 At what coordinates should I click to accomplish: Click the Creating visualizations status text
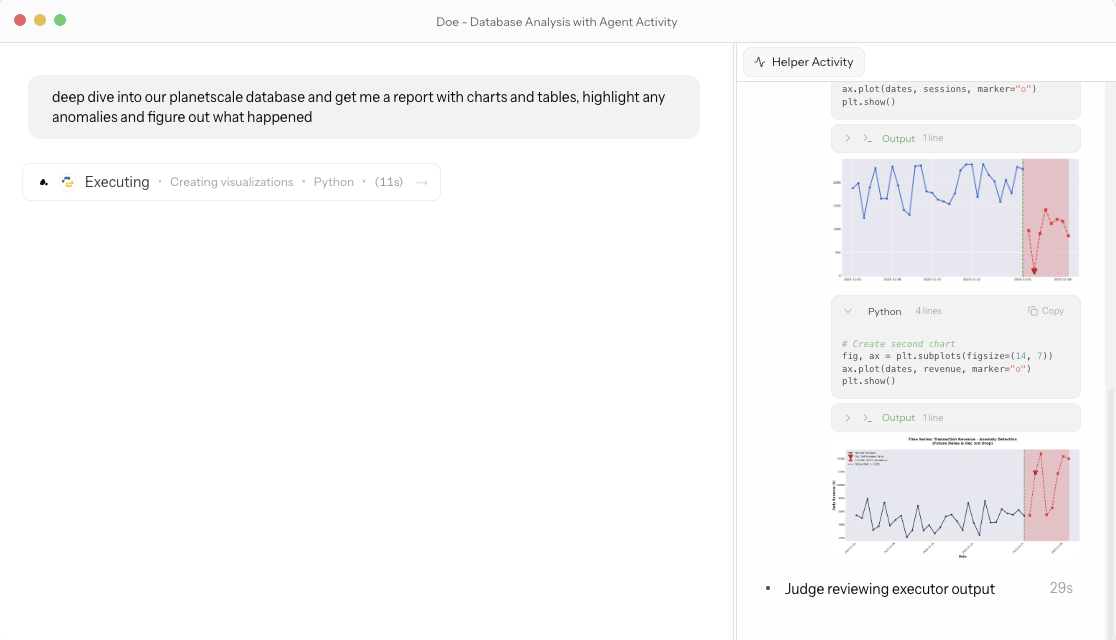click(231, 182)
